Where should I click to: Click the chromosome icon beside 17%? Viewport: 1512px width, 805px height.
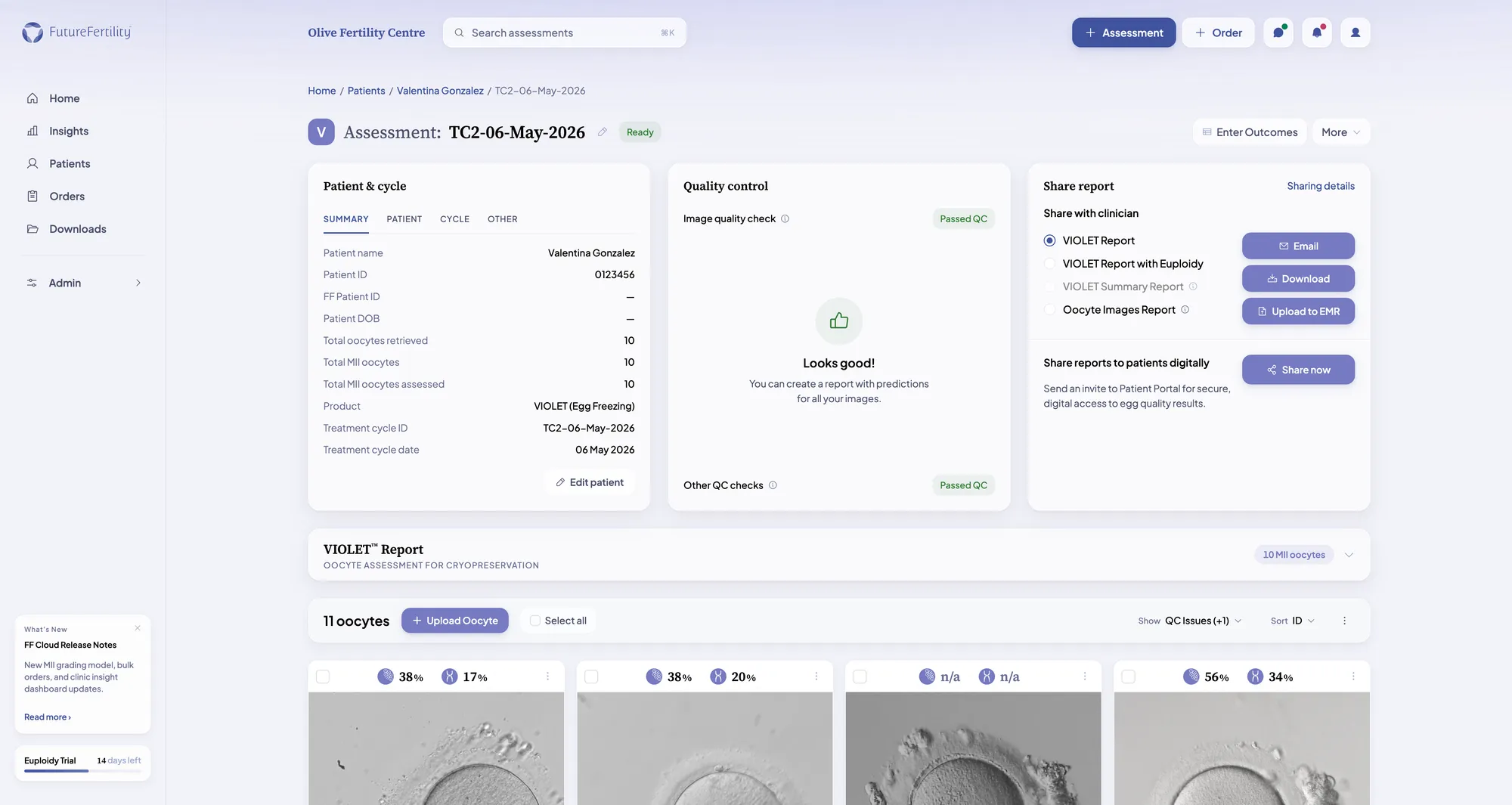tap(450, 677)
